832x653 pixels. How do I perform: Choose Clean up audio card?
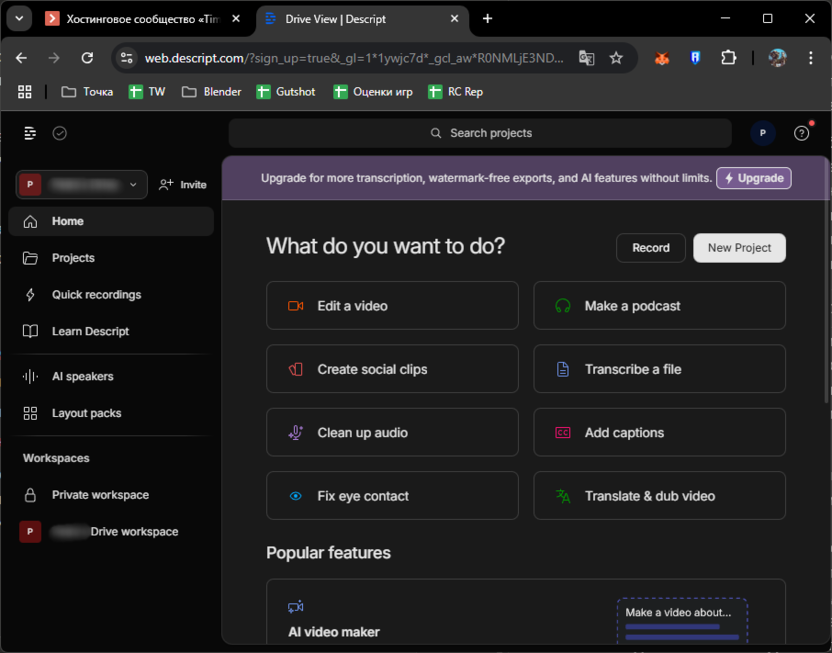coord(392,432)
